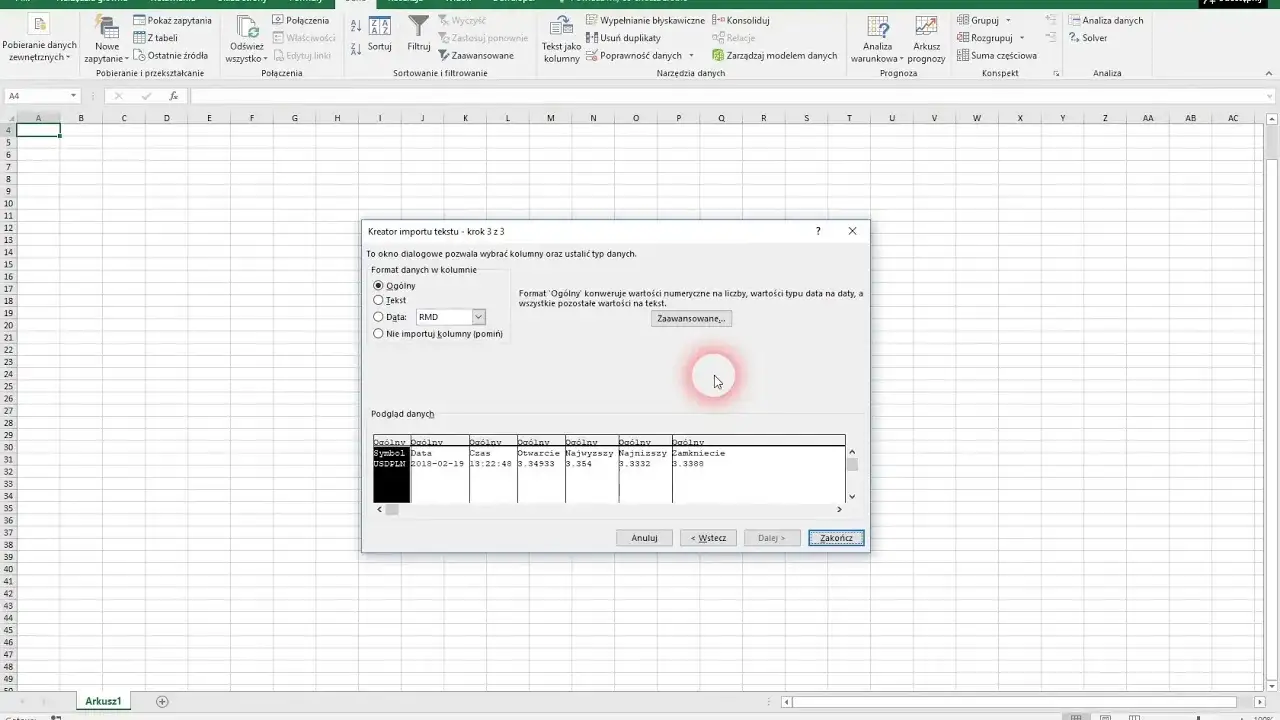Select the Tekst radio button
Screen dimensions: 1280x720
pos(378,300)
